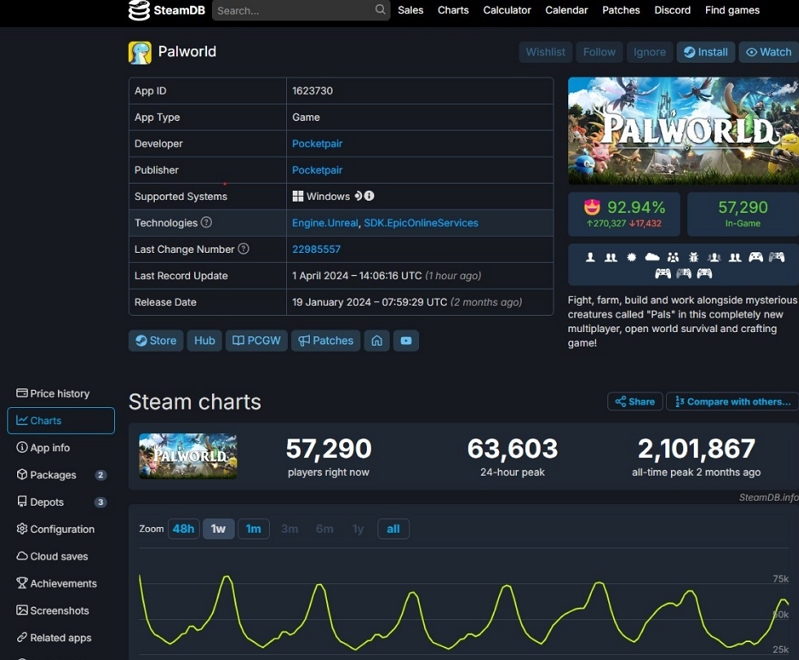Click the Steam achievements sunburst icon

click(631, 257)
